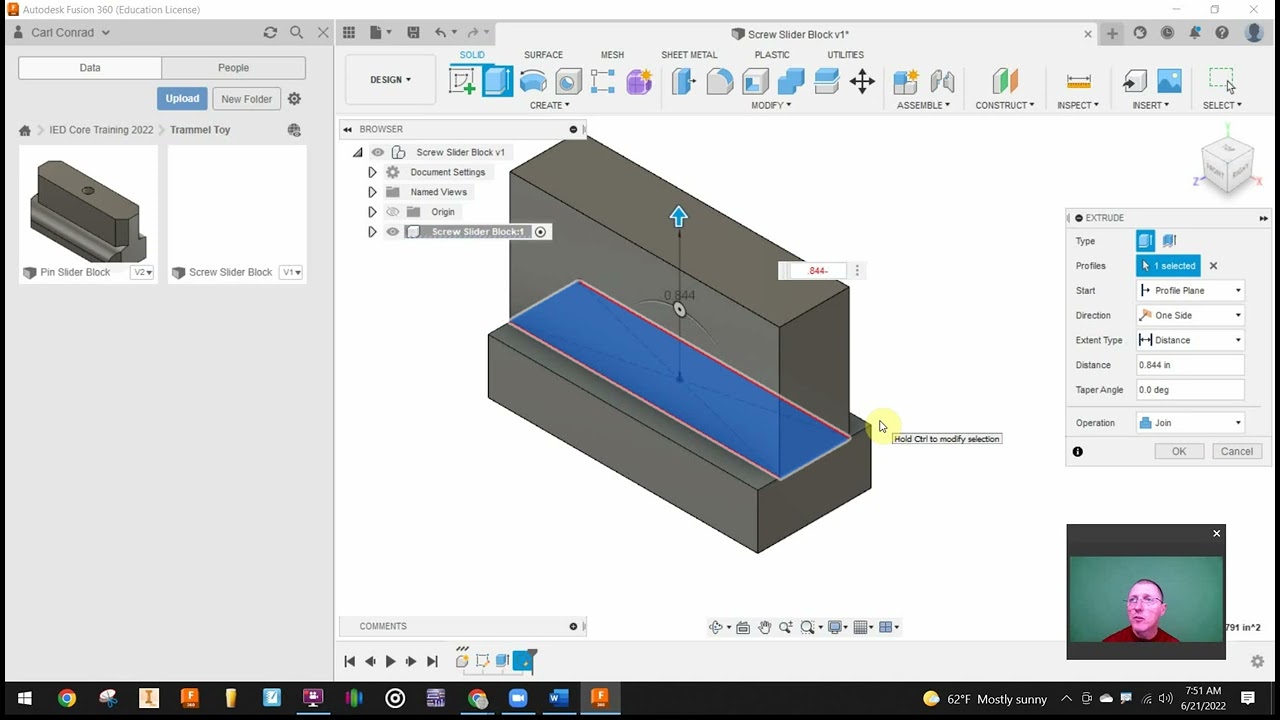Switch to the UTILITIES tab
The height and width of the screenshot is (720, 1280).
pyautogui.click(x=845, y=55)
